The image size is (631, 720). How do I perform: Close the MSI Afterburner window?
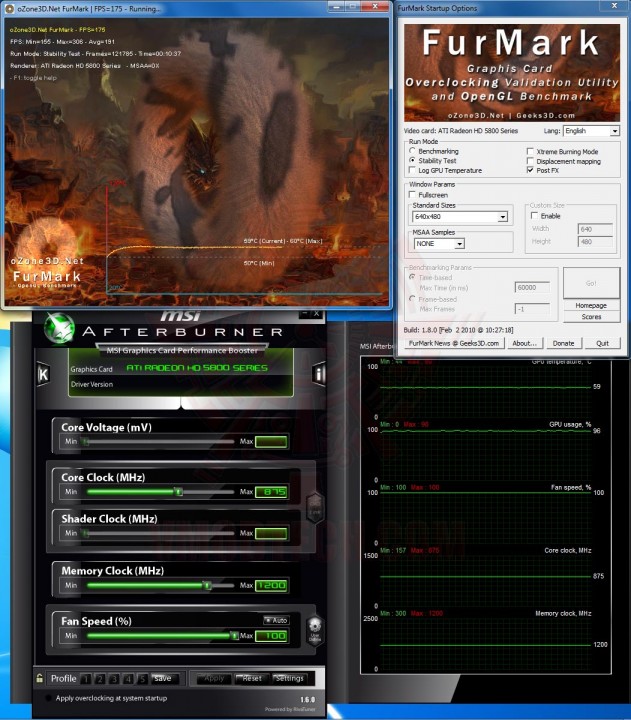coord(316,314)
